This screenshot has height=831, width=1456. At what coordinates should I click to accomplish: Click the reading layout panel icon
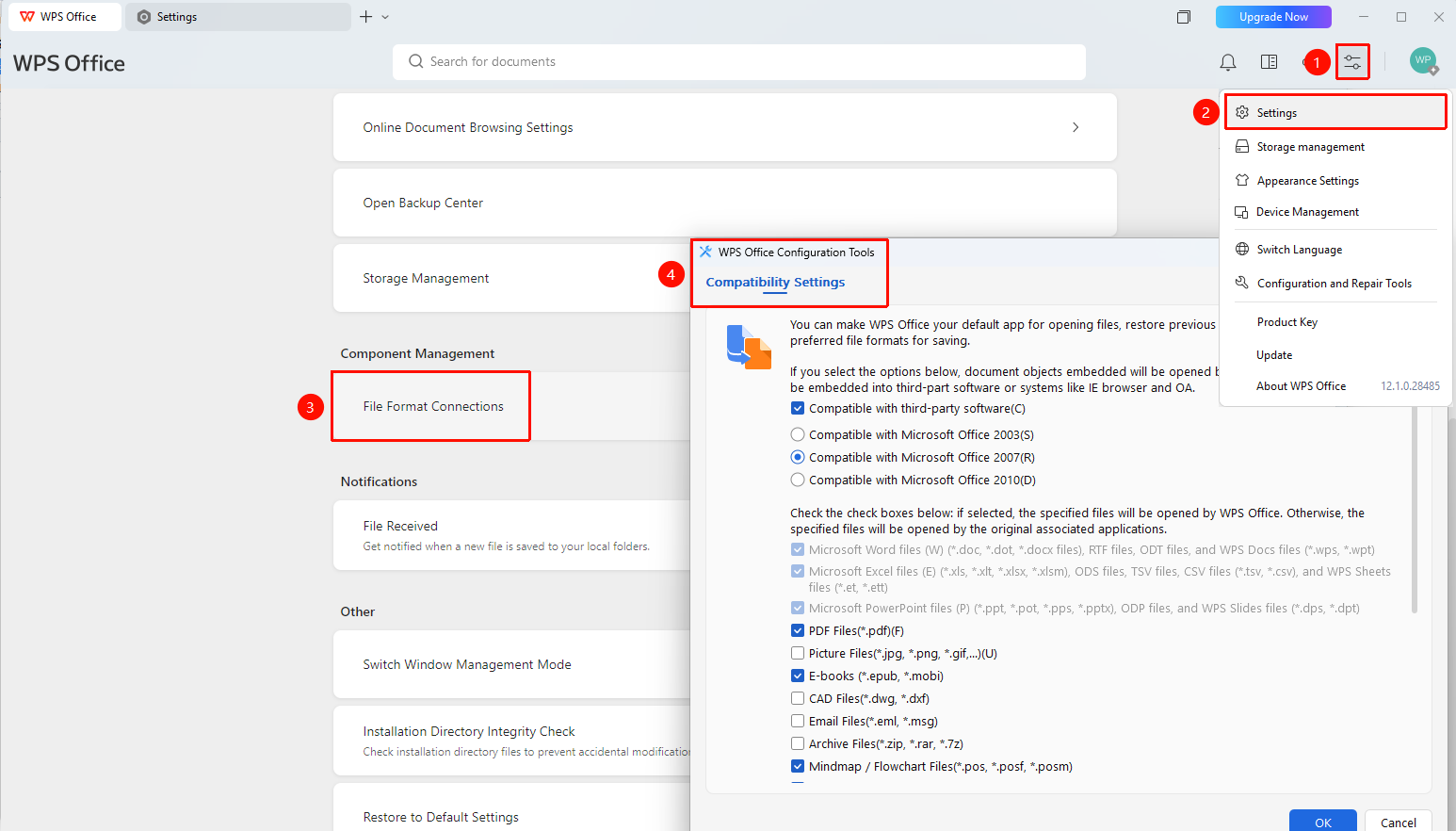1270,62
